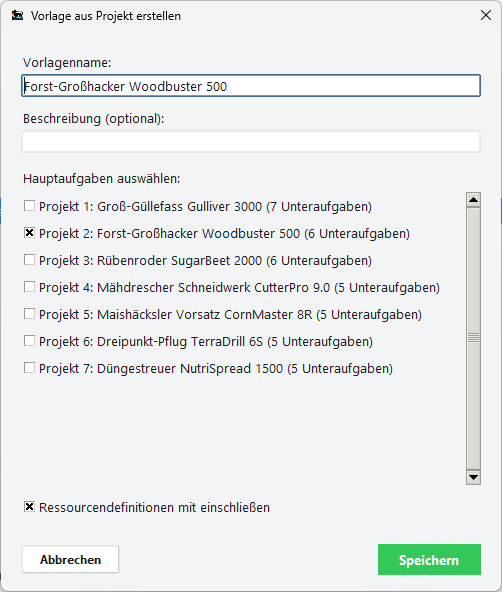Image resolution: width=502 pixels, height=592 pixels.
Task: Uncheck Projekt 2 Forst-Großhacker Woodbuster 500
Action: click(x=29, y=233)
